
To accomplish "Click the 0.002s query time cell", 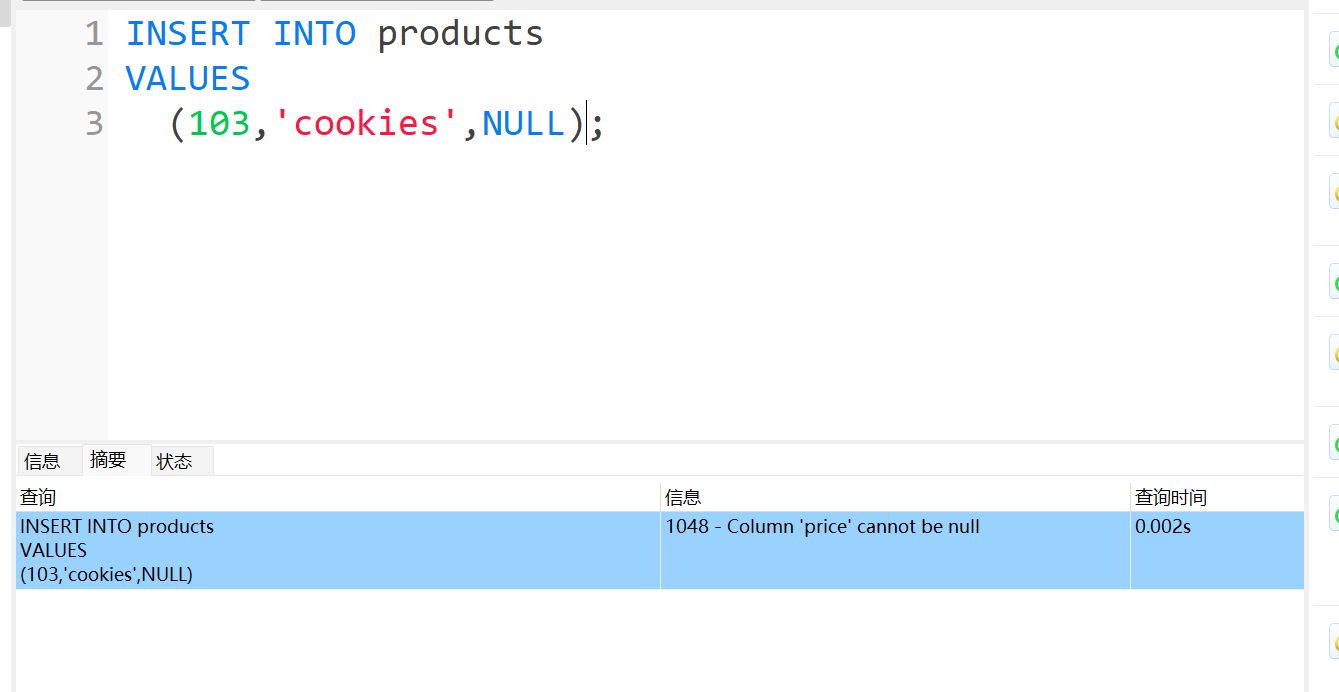I will click(1162, 527).
